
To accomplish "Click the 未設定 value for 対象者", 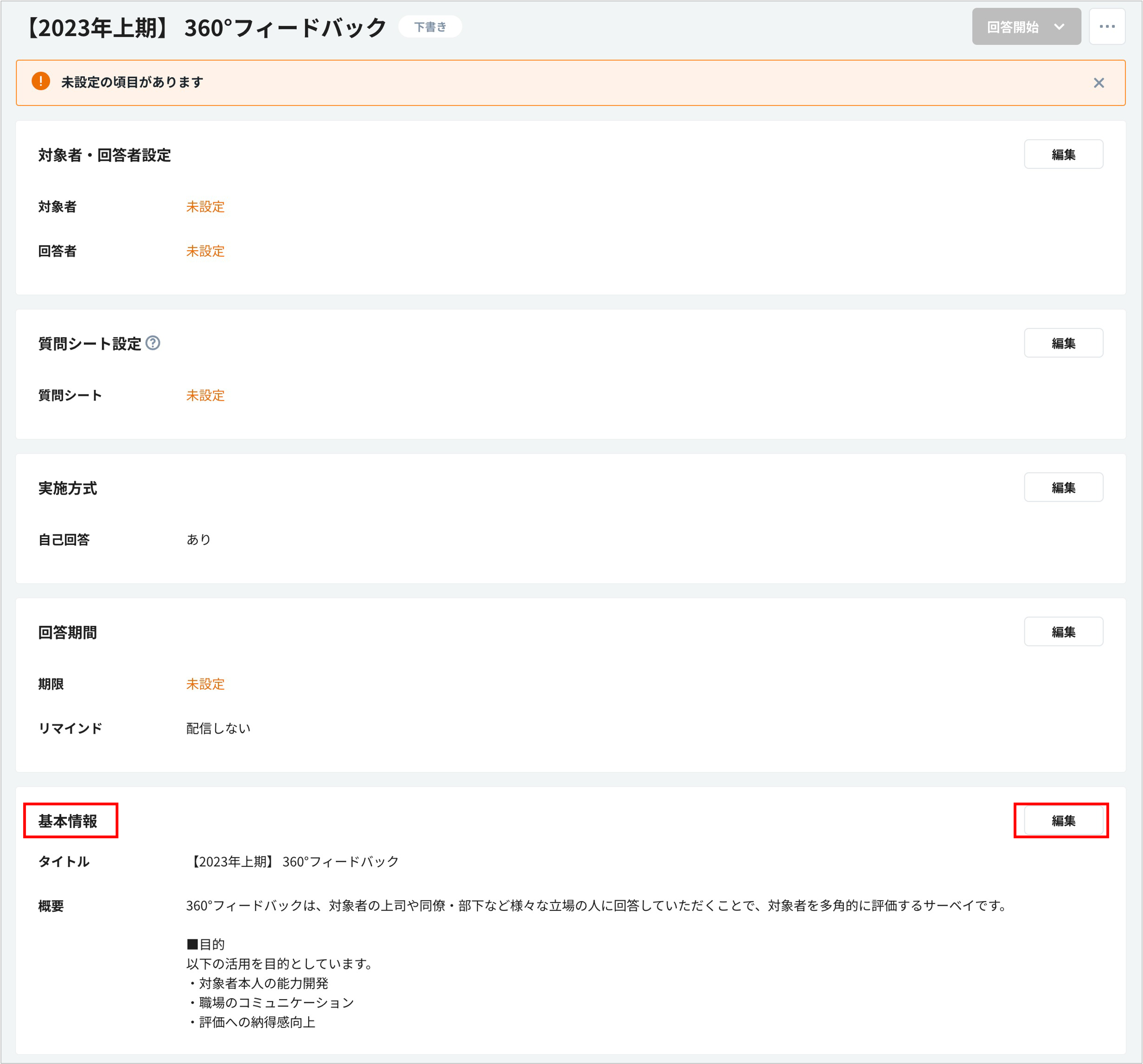I will (x=205, y=206).
